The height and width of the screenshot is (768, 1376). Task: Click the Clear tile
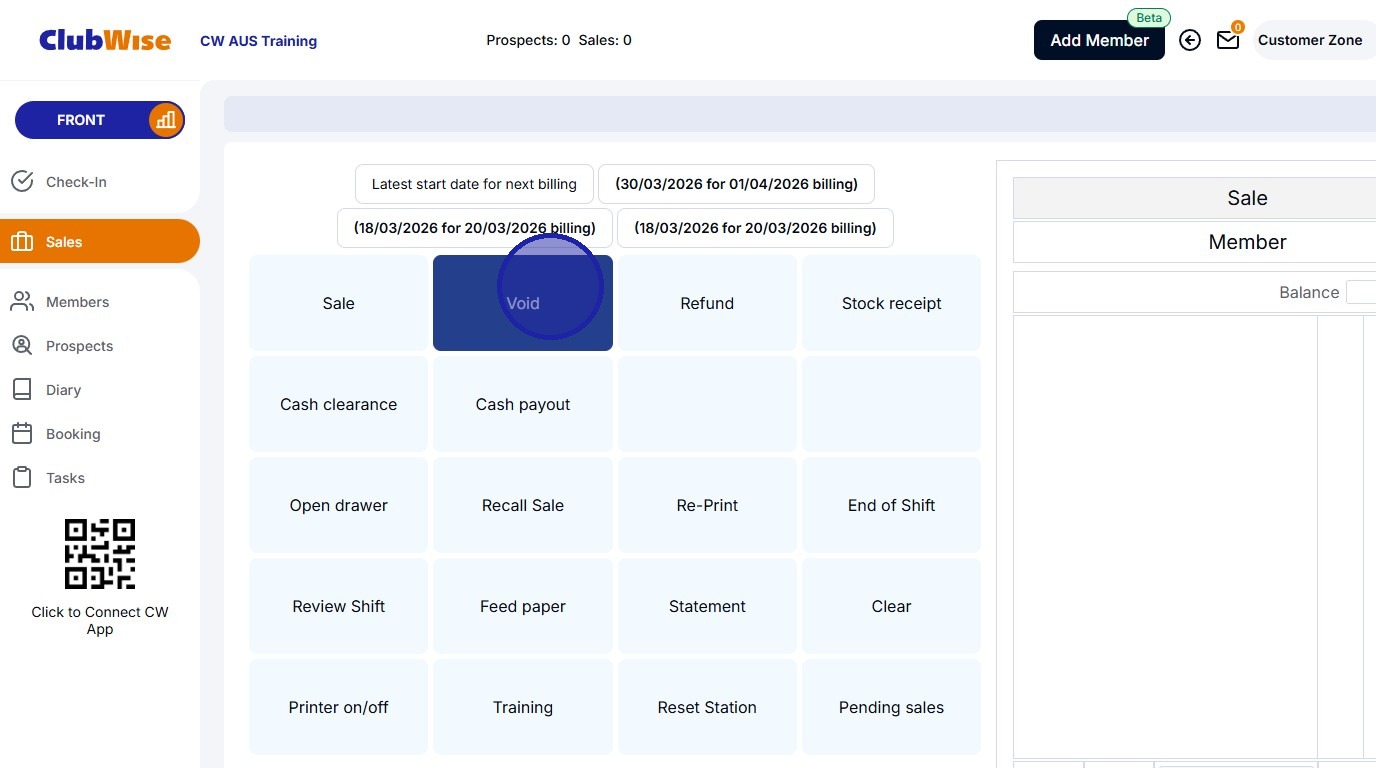[892, 606]
